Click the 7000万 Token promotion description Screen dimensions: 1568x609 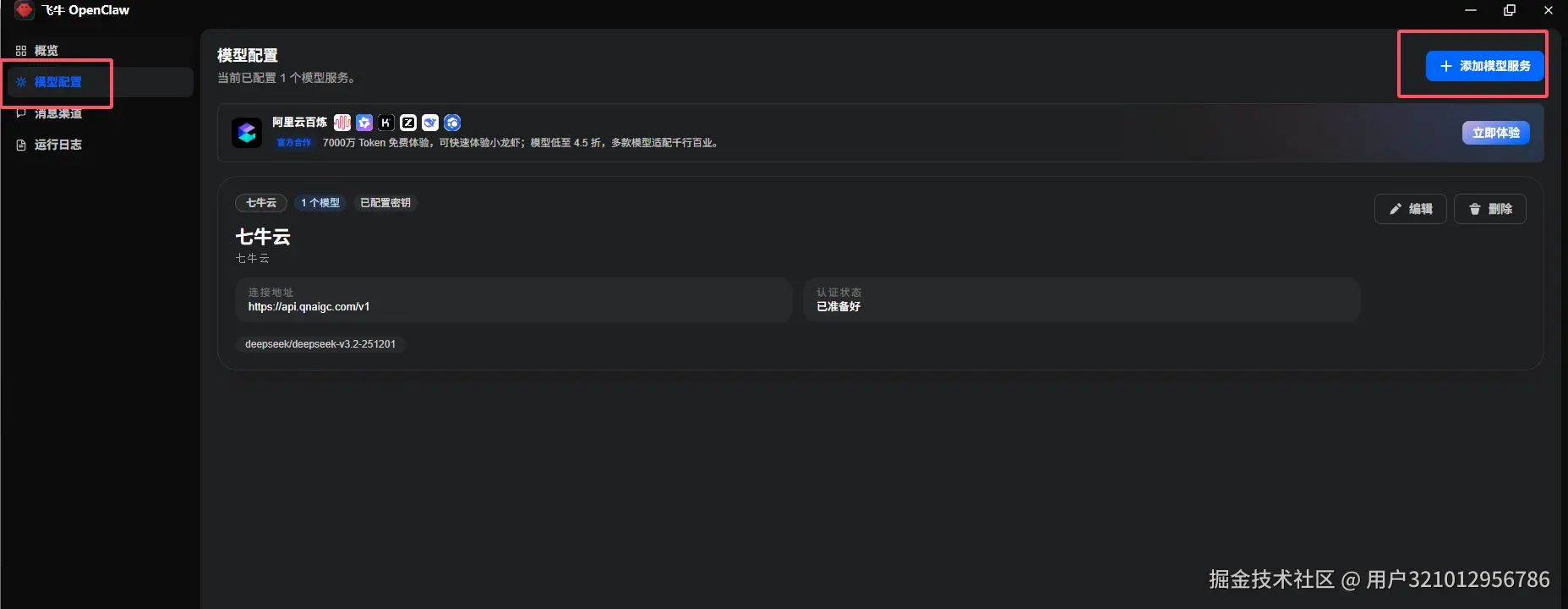coord(521,143)
